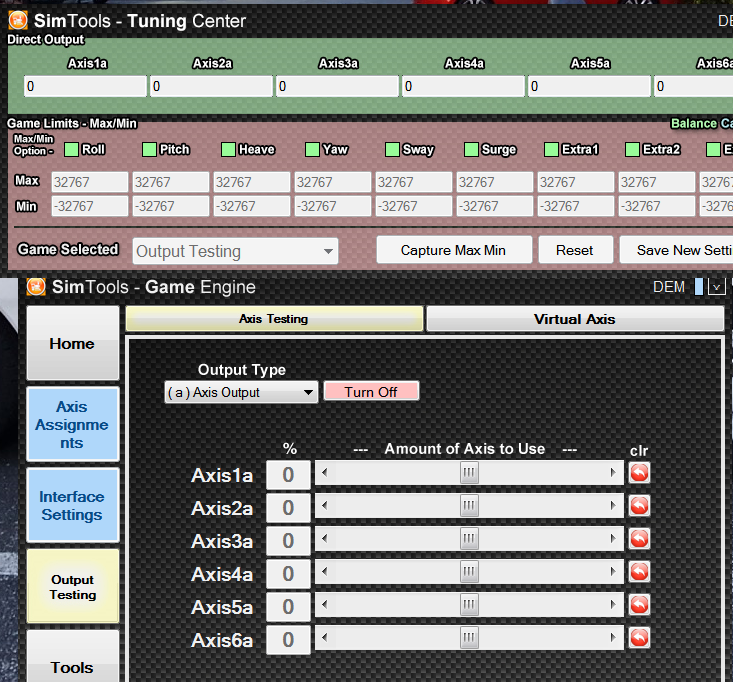
Task: Clear Axis3a with its red clr icon
Action: click(x=639, y=539)
